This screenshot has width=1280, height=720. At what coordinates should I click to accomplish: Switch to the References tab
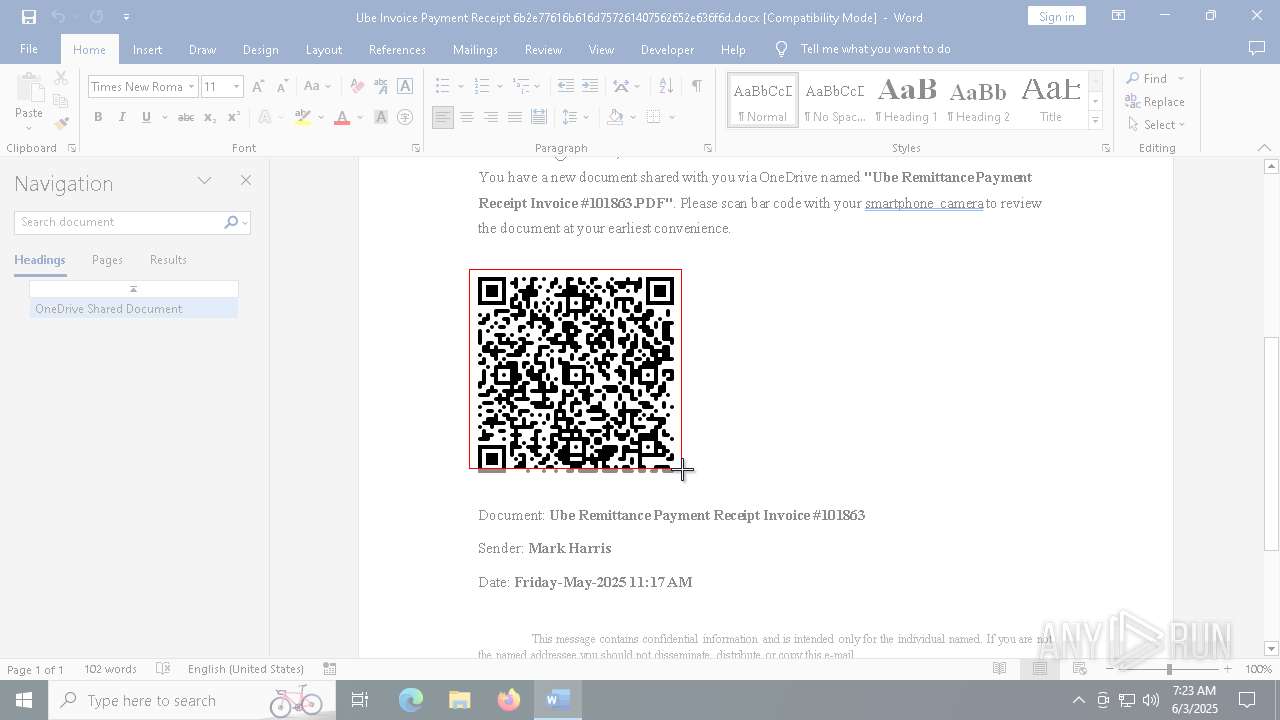(x=397, y=49)
